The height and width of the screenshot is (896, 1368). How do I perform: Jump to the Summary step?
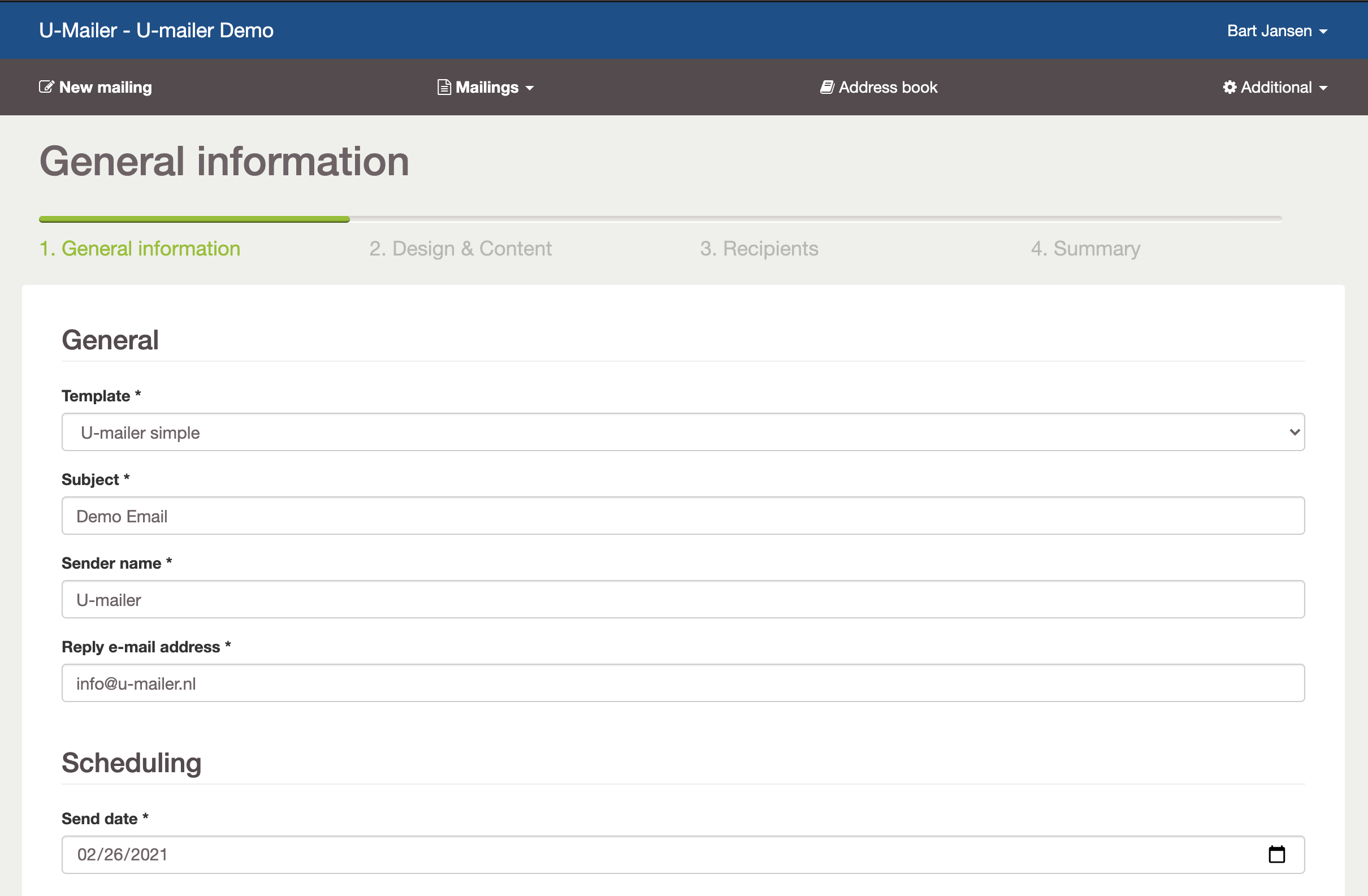pos(1085,248)
